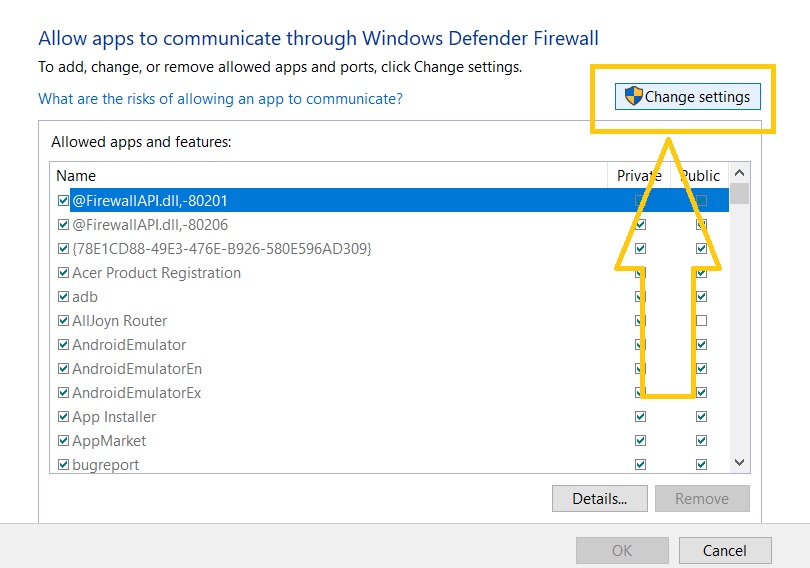Toggle the AllJoyn Router Public checkbox
This screenshot has width=810, height=568.
tap(701, 321)
